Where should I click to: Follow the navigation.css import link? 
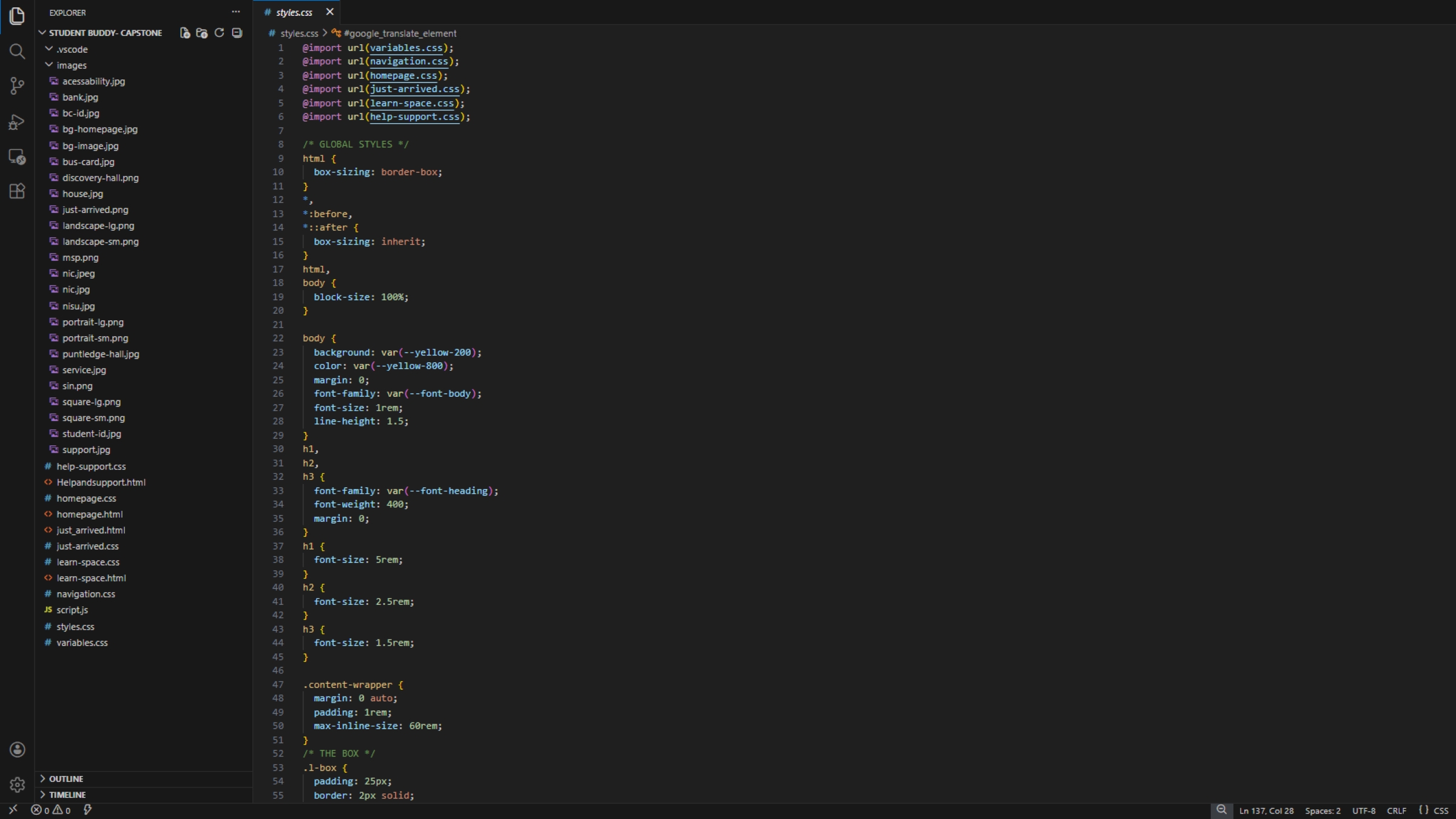point(409,61)
